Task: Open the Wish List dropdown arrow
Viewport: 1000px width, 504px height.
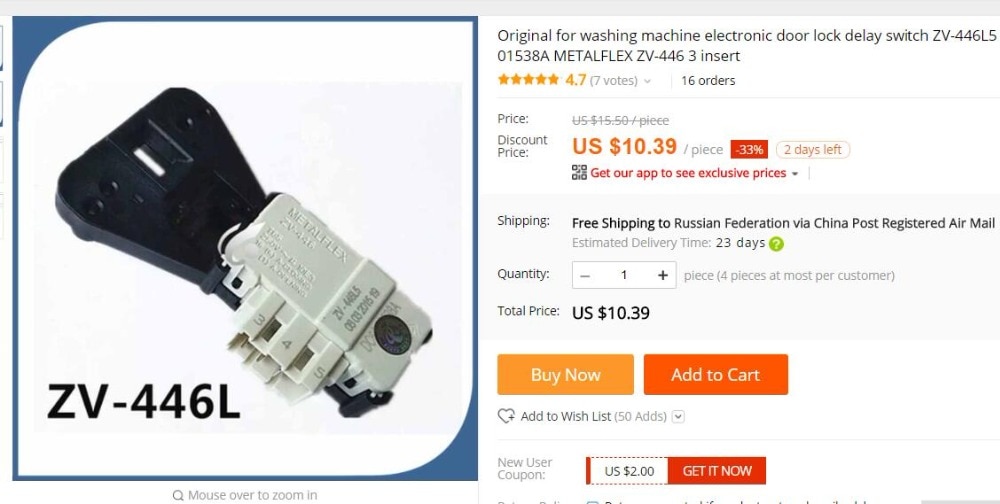Action: coord(679,417)
